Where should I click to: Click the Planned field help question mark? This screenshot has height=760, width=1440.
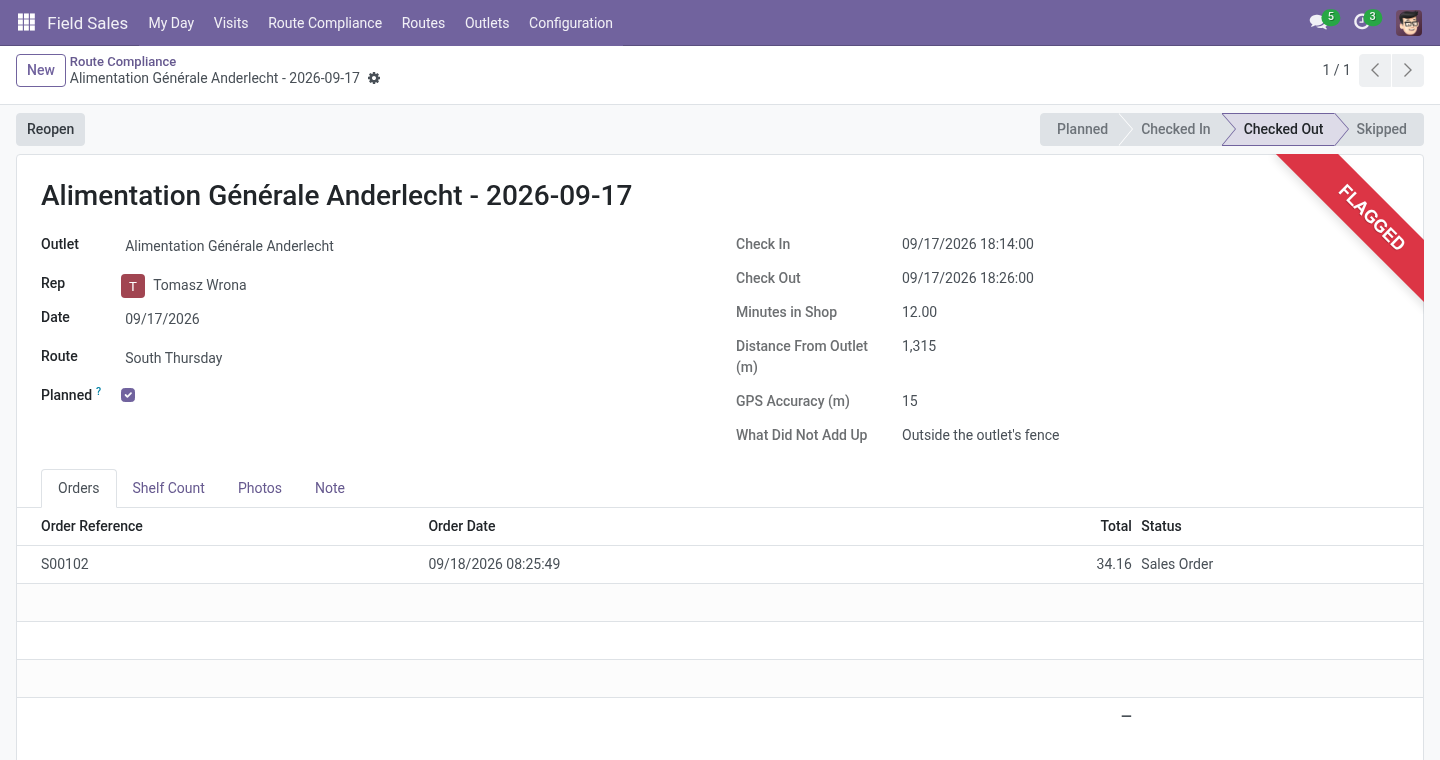[99, 392]
